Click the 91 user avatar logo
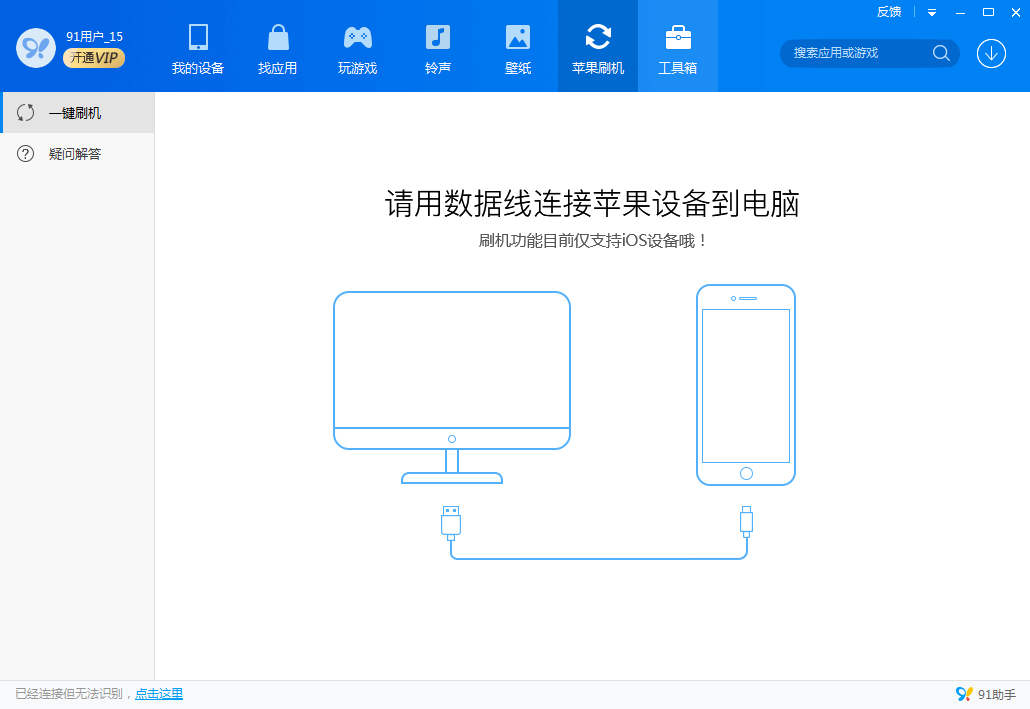 pos(35,47)
